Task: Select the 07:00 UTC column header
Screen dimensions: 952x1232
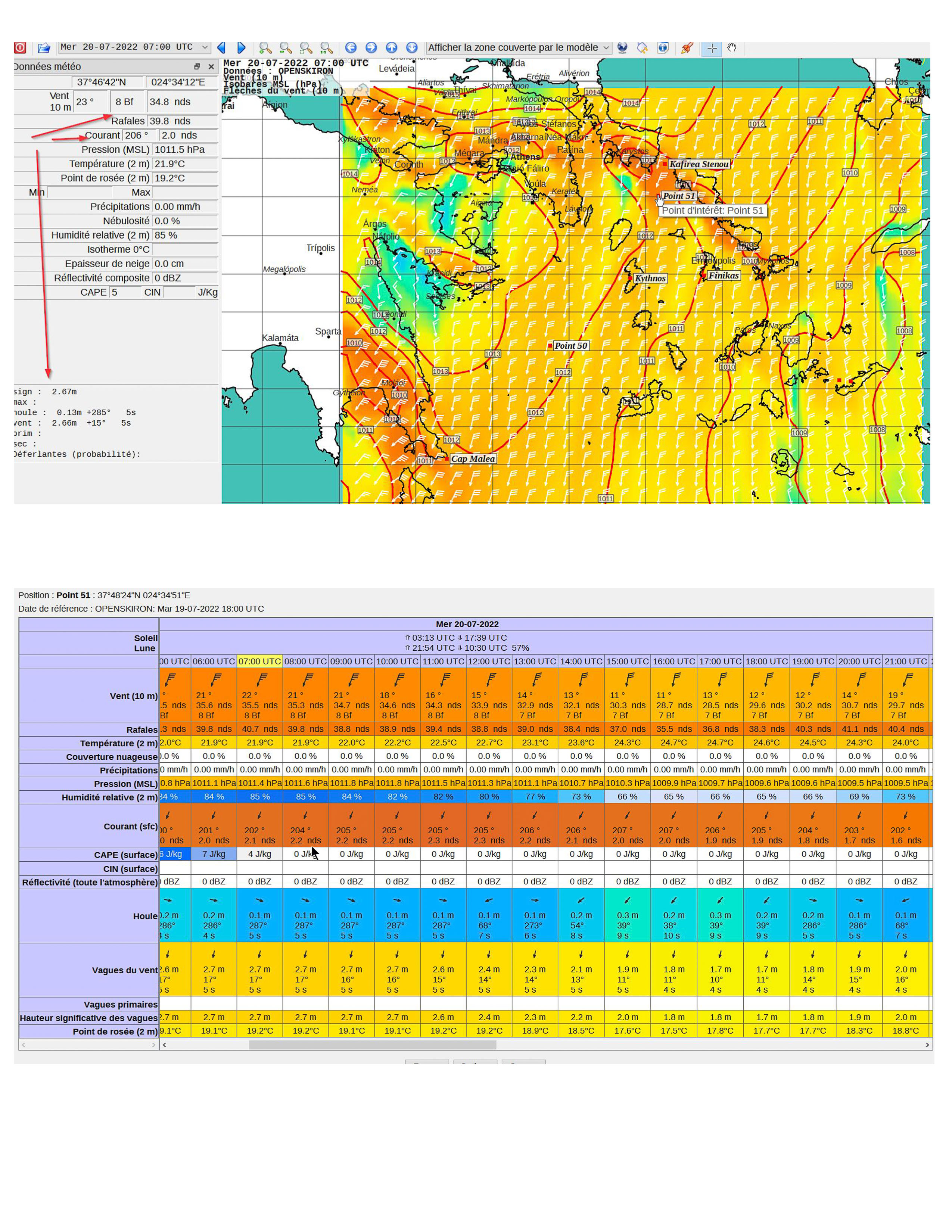Action: (x=259, y=661)
